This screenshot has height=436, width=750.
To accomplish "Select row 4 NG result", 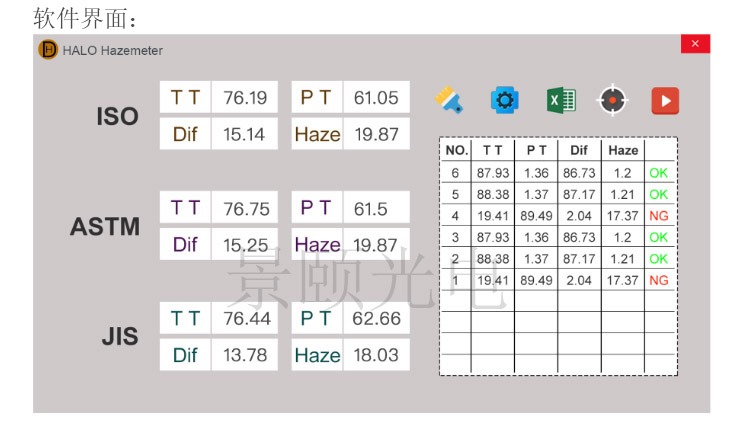I will (659, 216).
